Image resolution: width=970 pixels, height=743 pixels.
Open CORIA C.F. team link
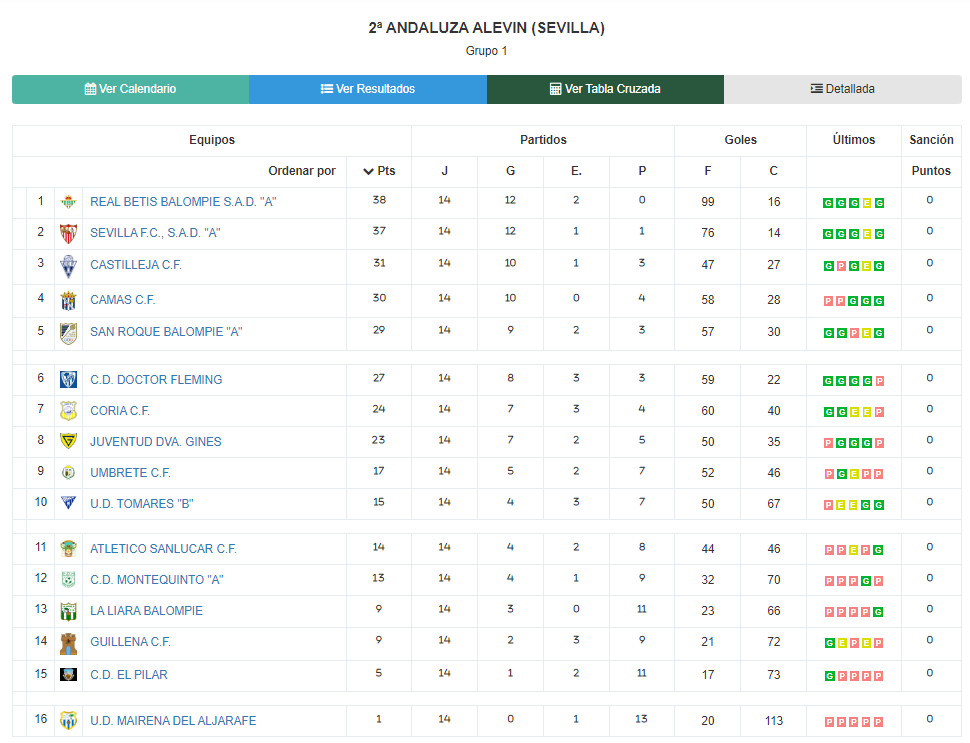[120, 411]
